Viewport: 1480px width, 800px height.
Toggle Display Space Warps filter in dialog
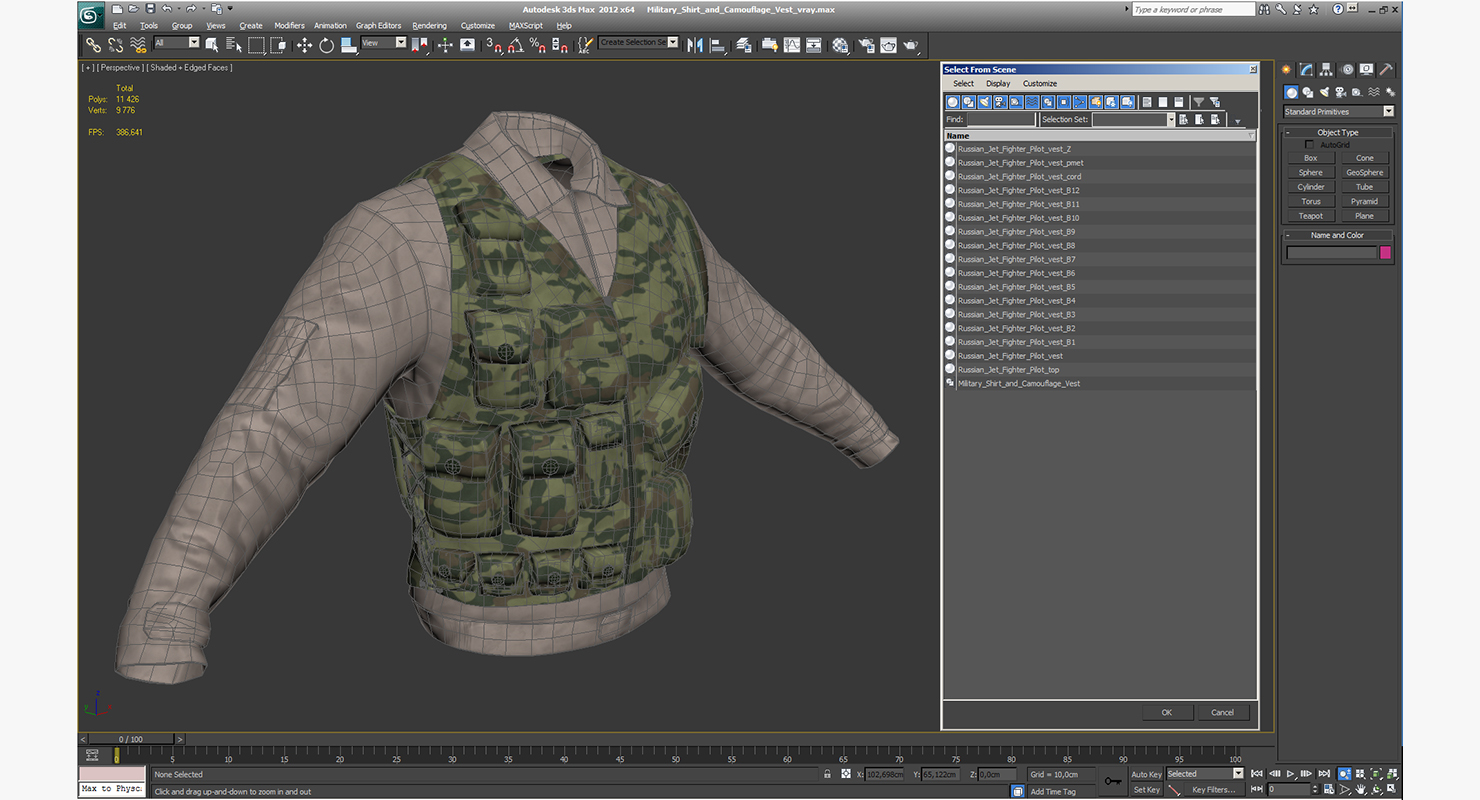pyautogui.click(x=1032, y=102)
